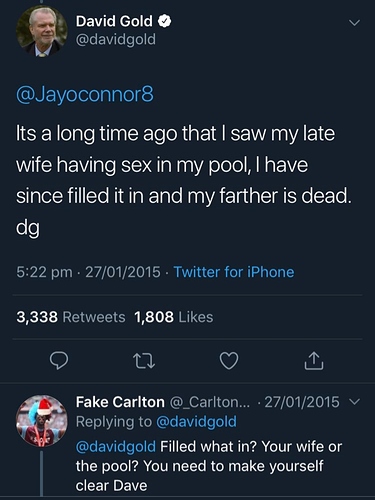Open David Gold's profile picture
The width and height of the screenshot is (375, 500).
click(42, 31)
